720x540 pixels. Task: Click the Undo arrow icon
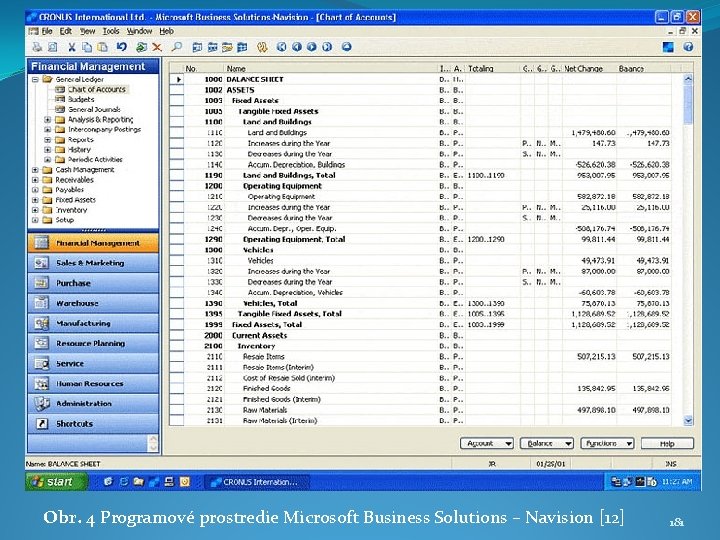122,47
